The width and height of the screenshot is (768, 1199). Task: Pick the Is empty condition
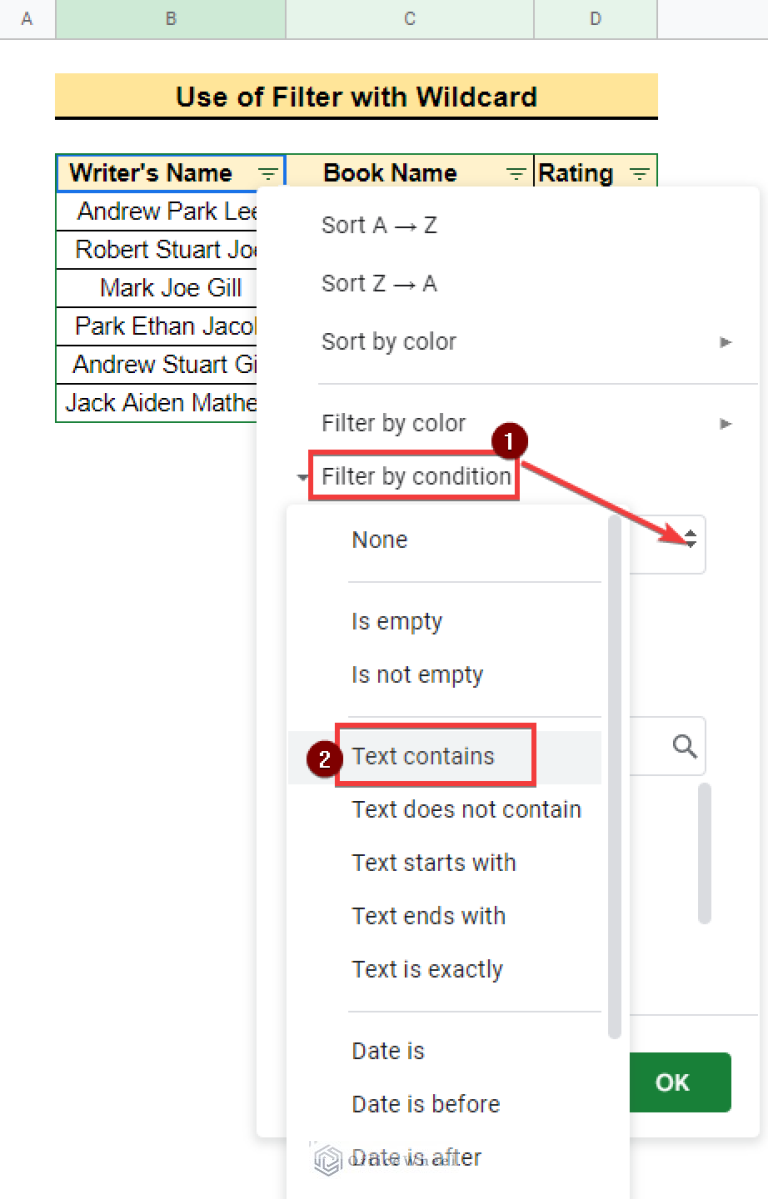[x=397, y=622]
